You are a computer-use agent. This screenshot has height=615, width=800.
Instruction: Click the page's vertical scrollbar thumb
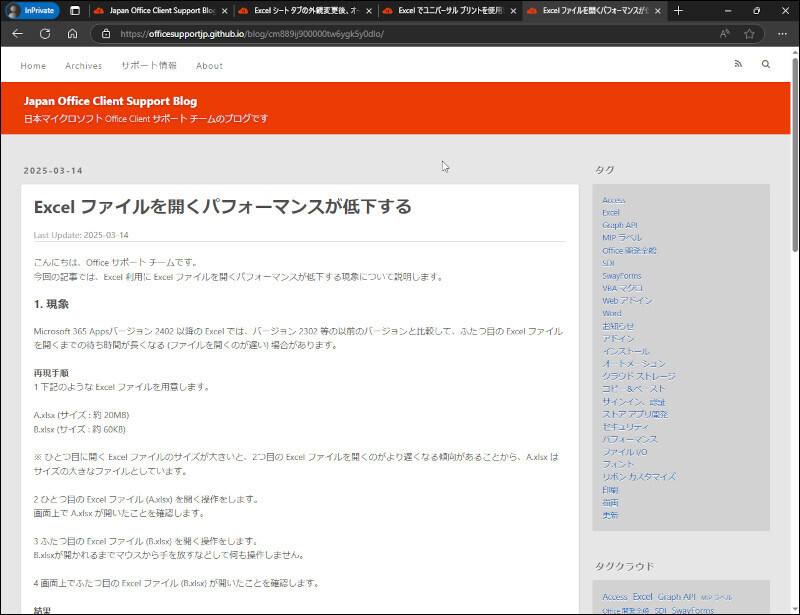coord(795,155)
